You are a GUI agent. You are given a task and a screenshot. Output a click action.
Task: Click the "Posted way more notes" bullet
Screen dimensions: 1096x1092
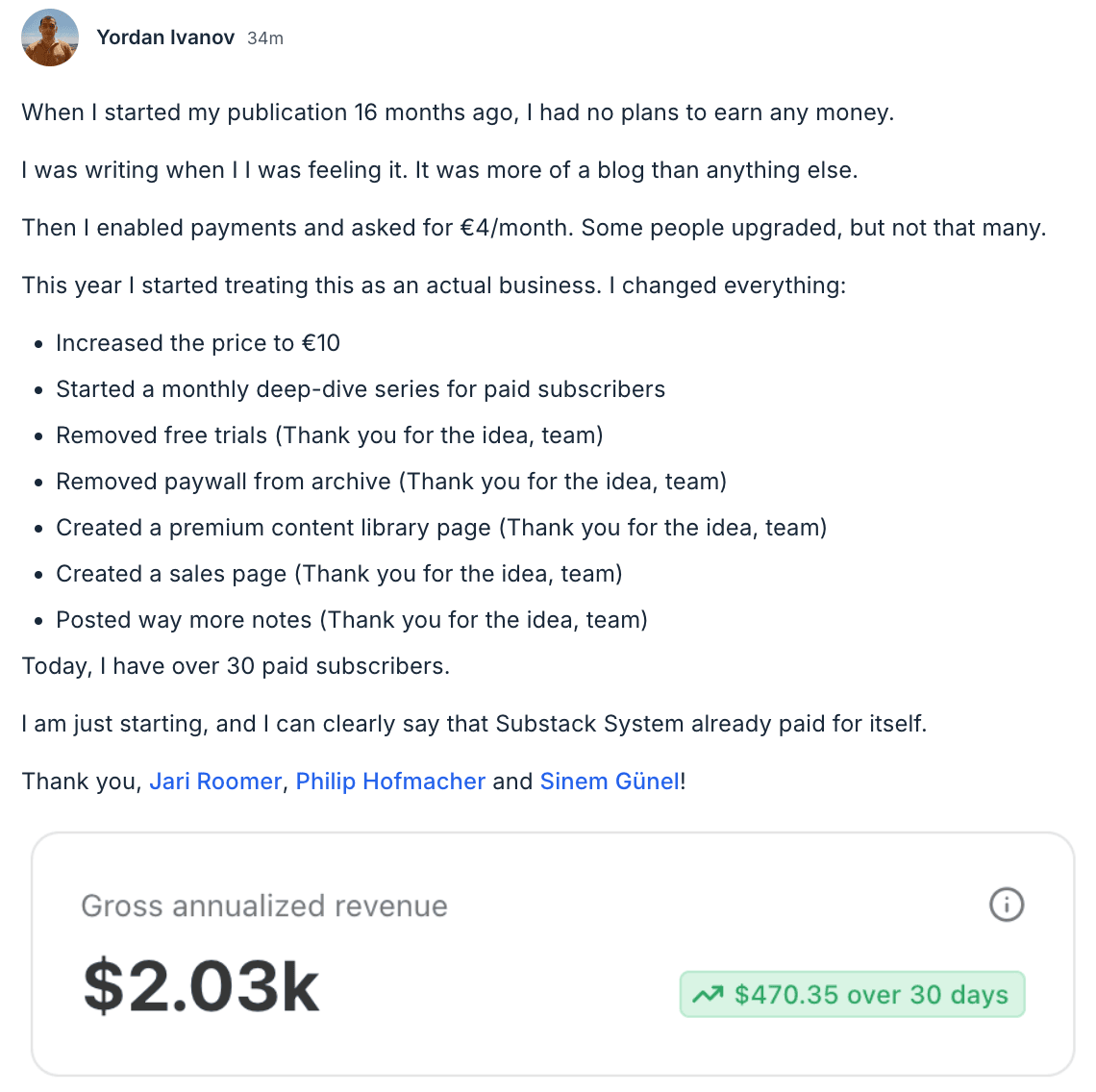click(x=352, y=620)
